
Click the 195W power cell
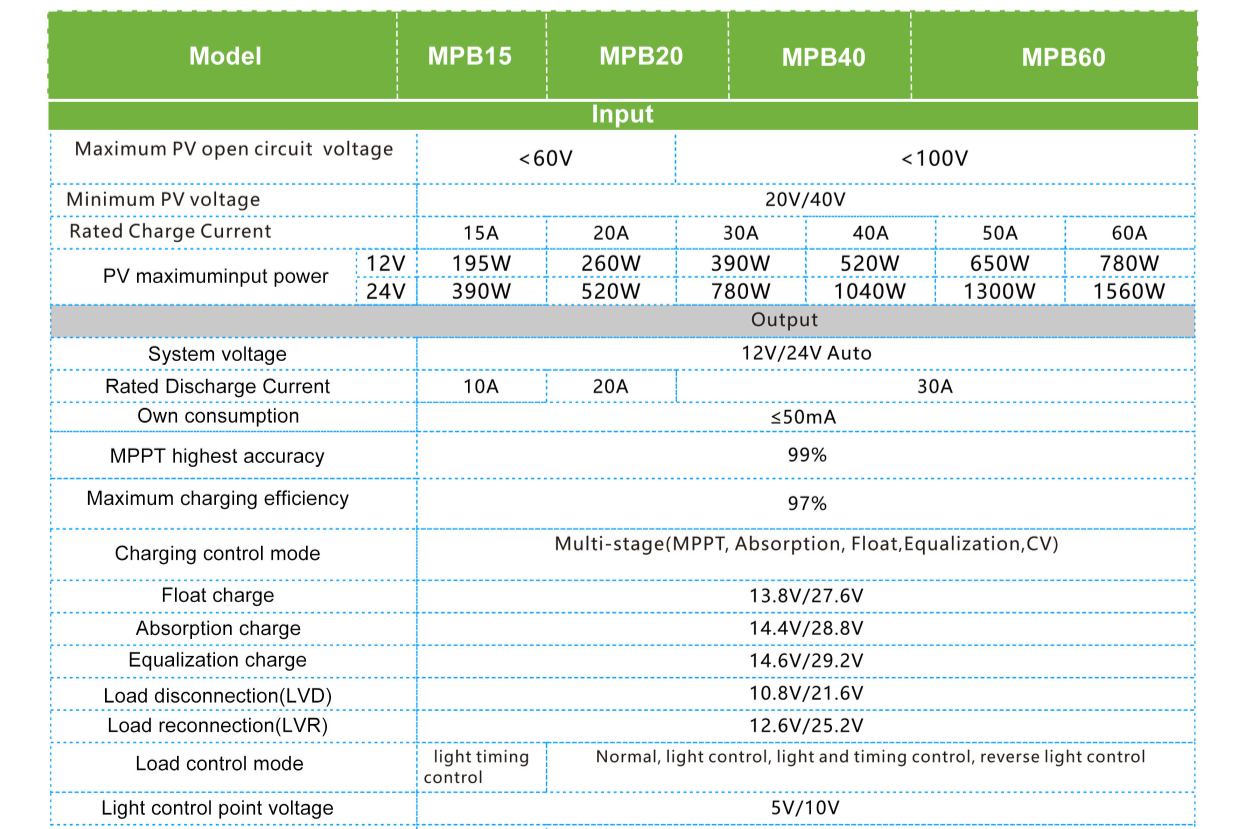point(481,264)
